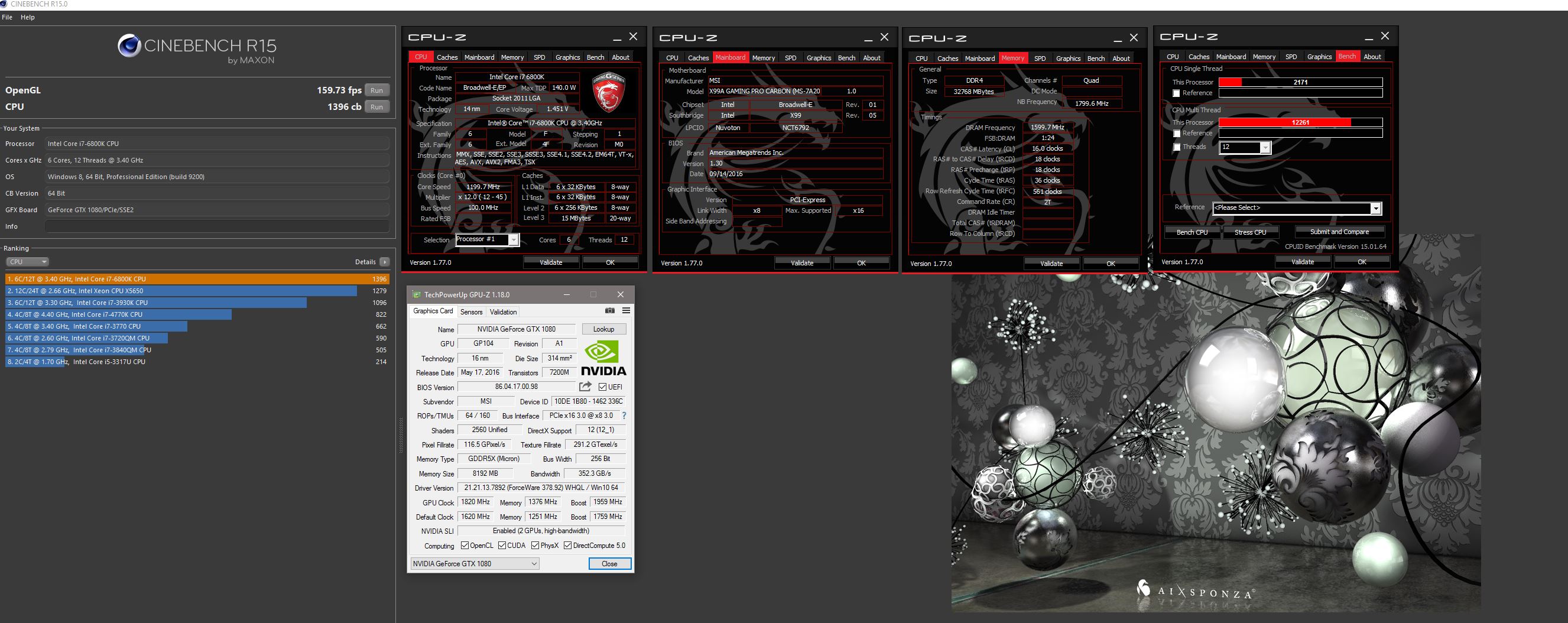Run the OpenGL benchmark

coord(377,90)
